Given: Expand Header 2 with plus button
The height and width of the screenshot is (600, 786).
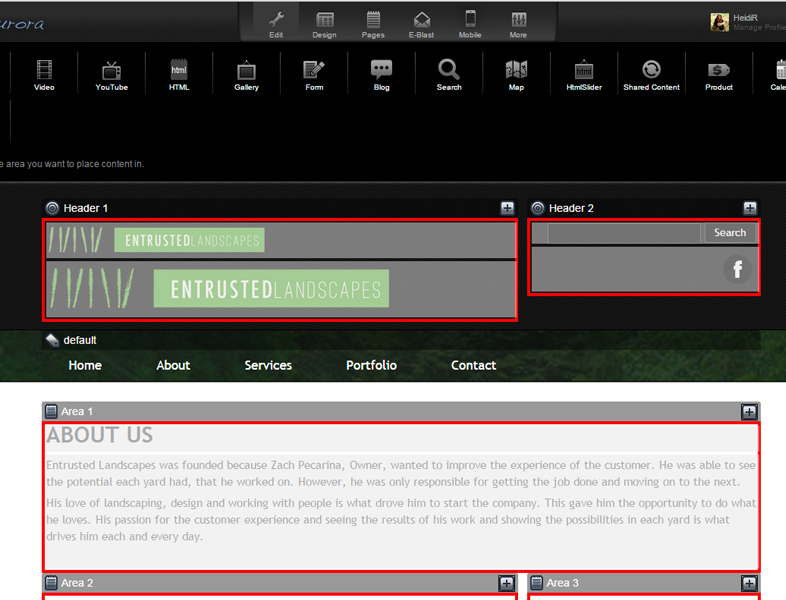Looking at the screenshot, I should pos(750,208).
